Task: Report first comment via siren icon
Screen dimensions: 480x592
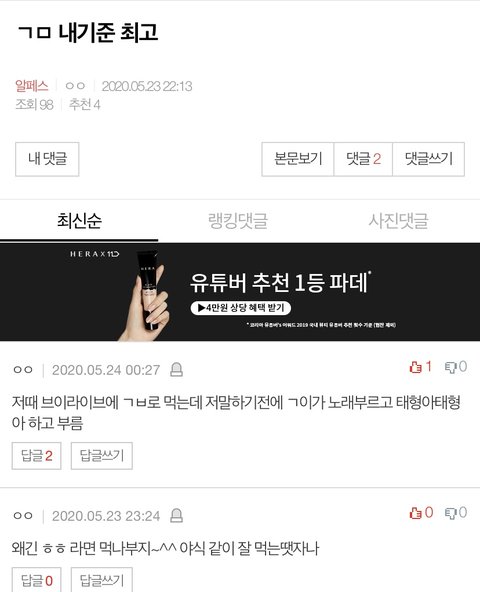Action: (x=176, y=370)
